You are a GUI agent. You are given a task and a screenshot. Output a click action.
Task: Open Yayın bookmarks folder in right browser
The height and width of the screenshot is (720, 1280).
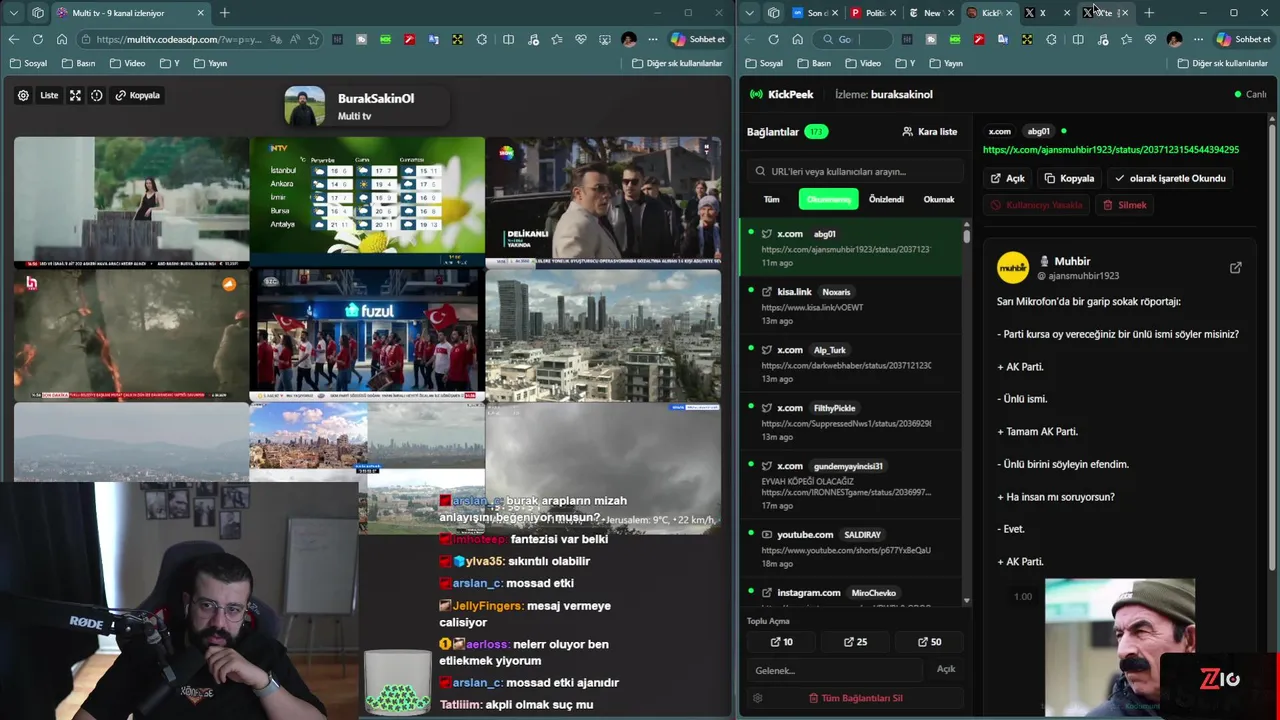[945, 63]
